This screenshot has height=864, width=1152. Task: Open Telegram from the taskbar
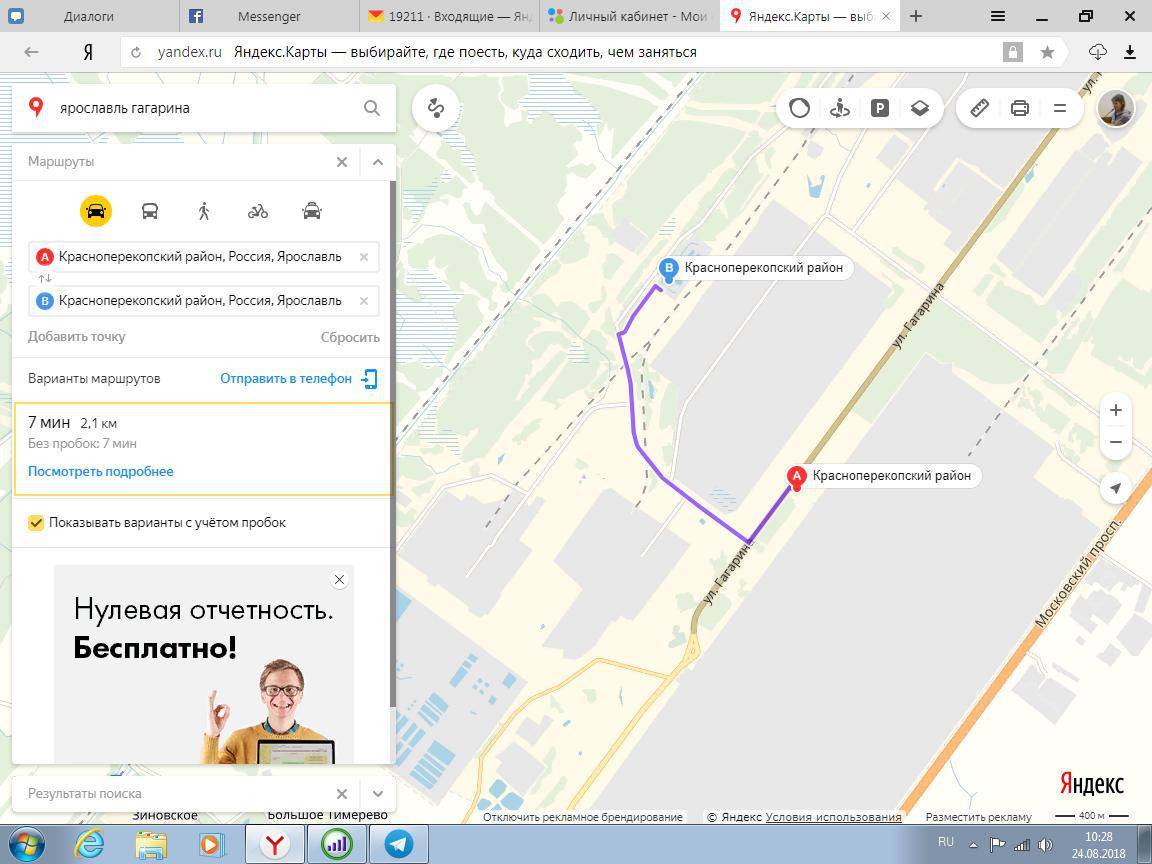coord(399,844)
